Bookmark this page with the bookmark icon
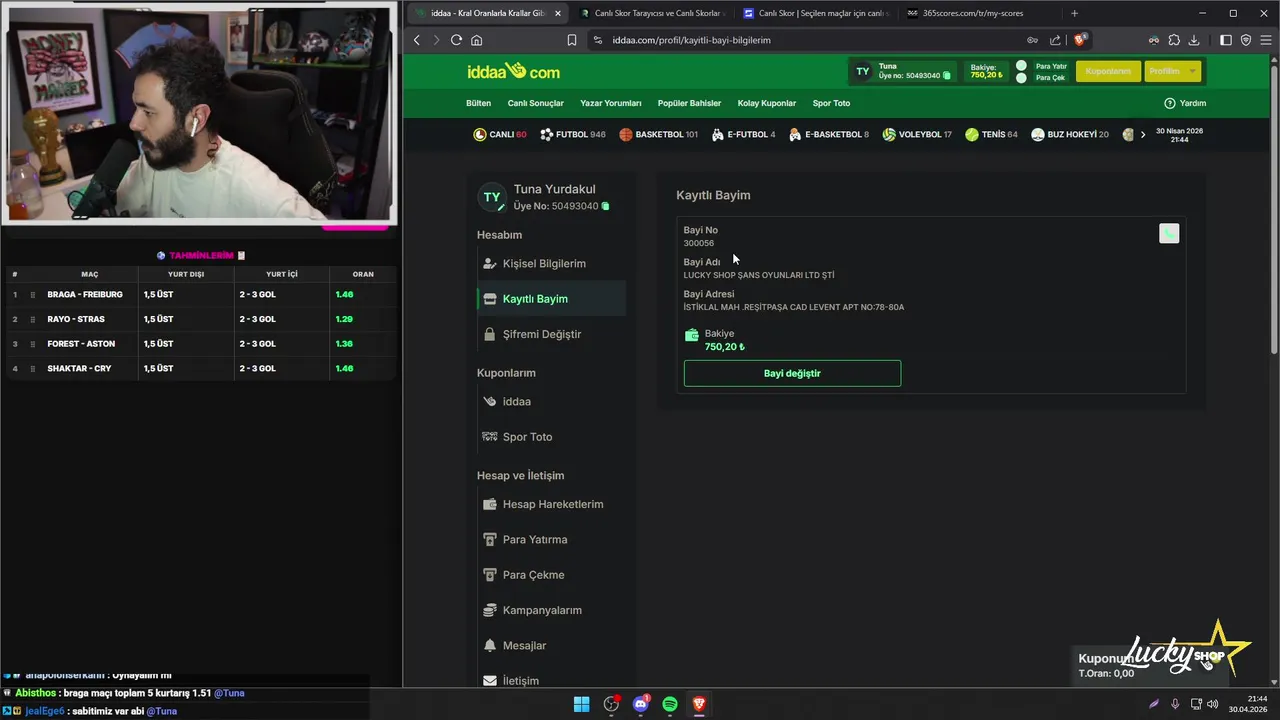This screenshot has width=1280, height=720. [x=571, y=40]
